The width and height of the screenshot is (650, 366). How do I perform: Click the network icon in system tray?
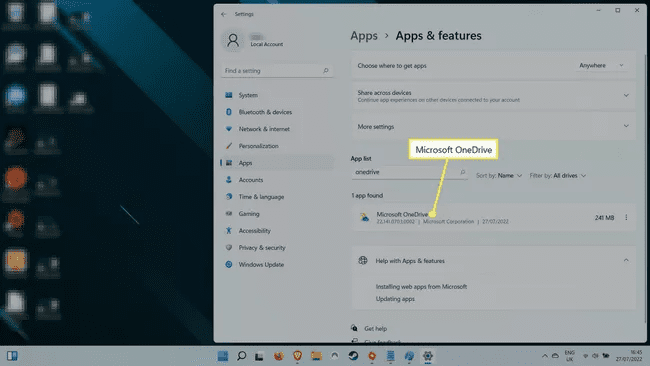coord(585,356)
